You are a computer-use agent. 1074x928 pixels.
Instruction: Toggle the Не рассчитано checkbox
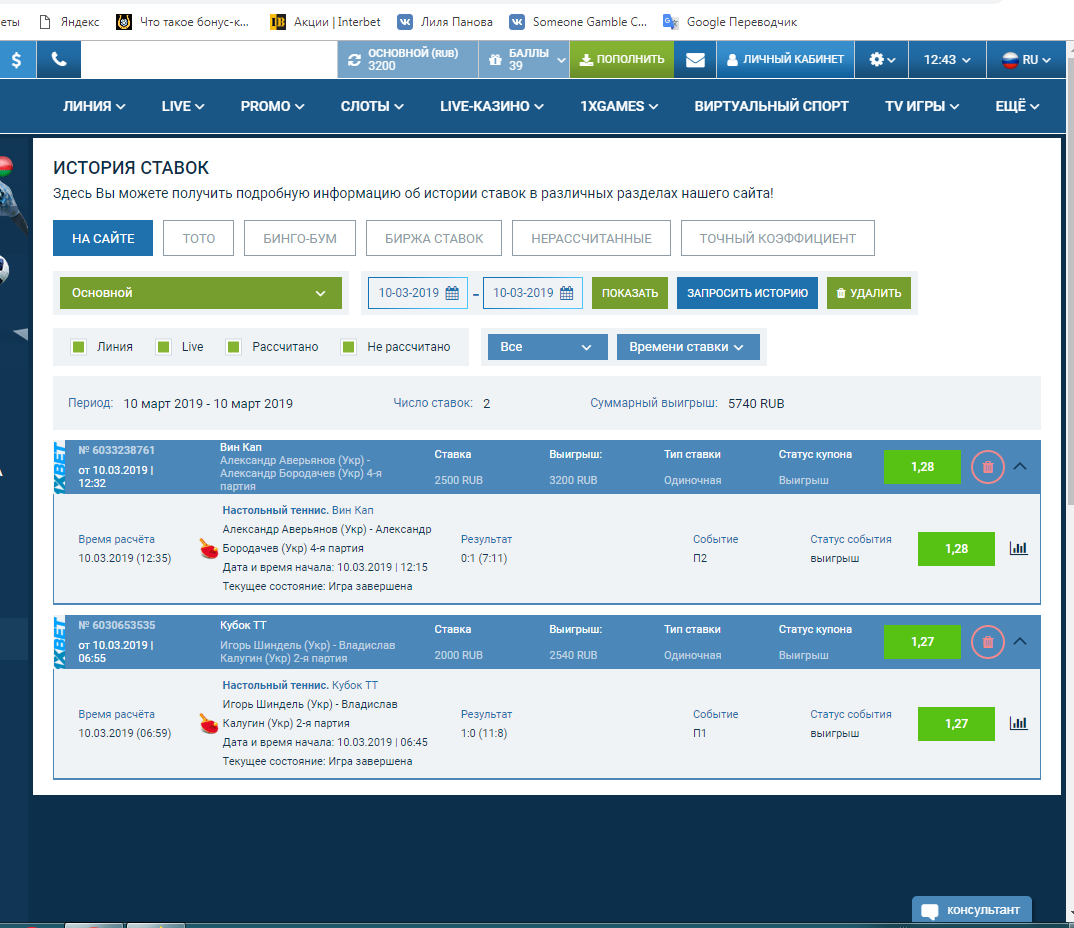[349, 347]
